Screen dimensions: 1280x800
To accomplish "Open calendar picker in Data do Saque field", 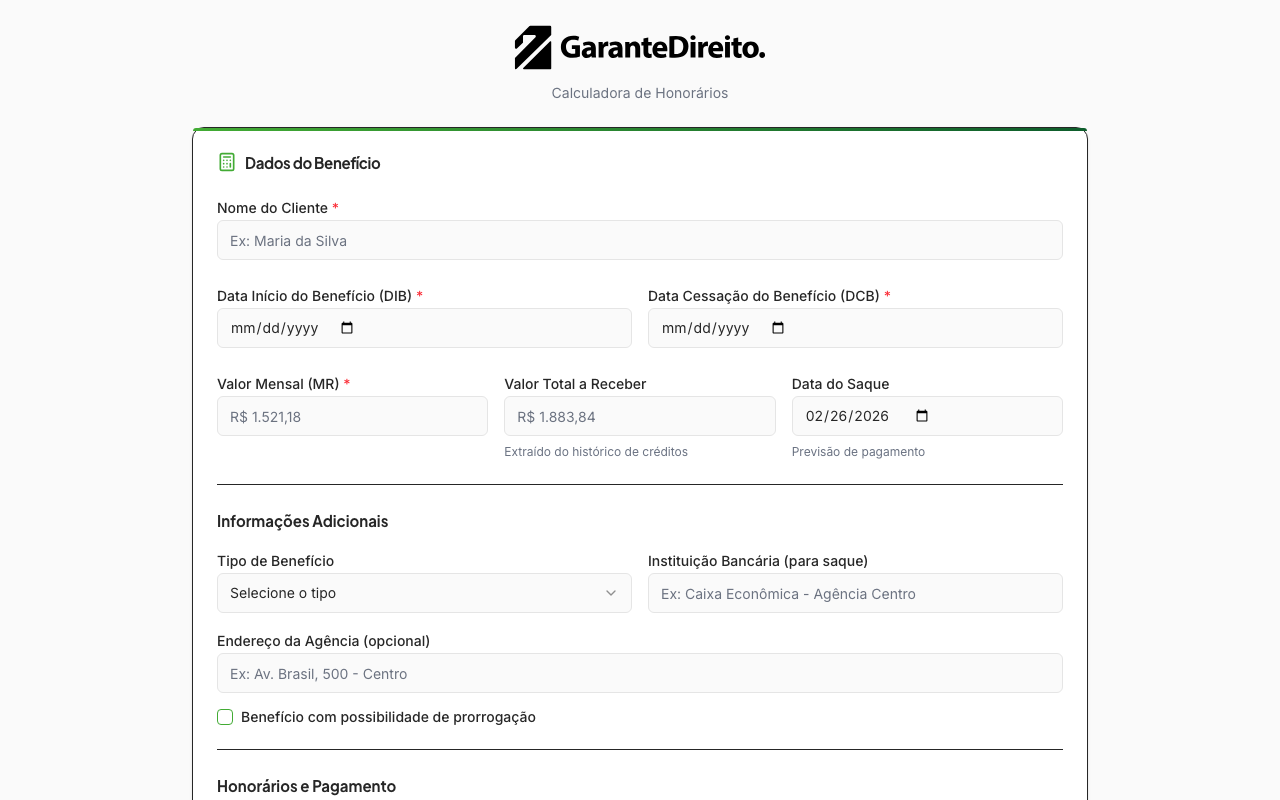I will click(x=922, y=416).
